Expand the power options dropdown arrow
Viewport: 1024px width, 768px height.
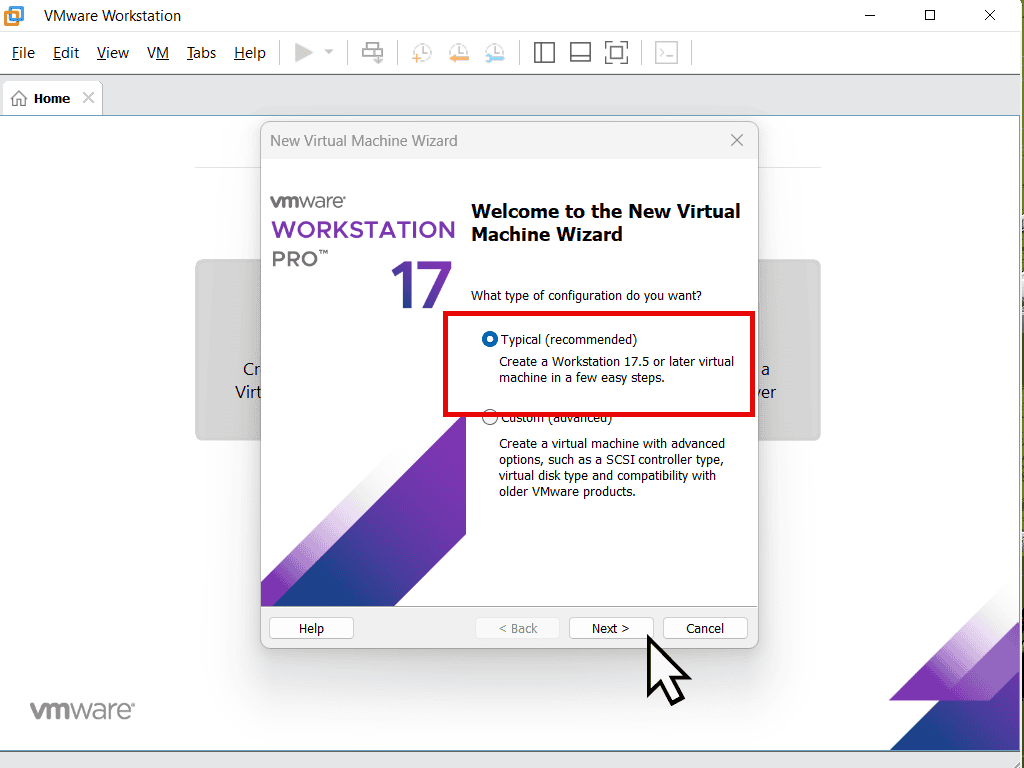(329, 53)
